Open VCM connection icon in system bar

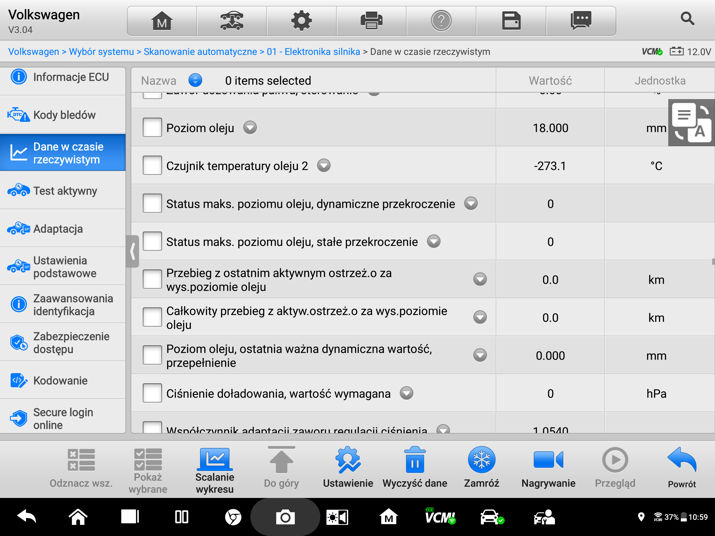[x=440, y=516]
